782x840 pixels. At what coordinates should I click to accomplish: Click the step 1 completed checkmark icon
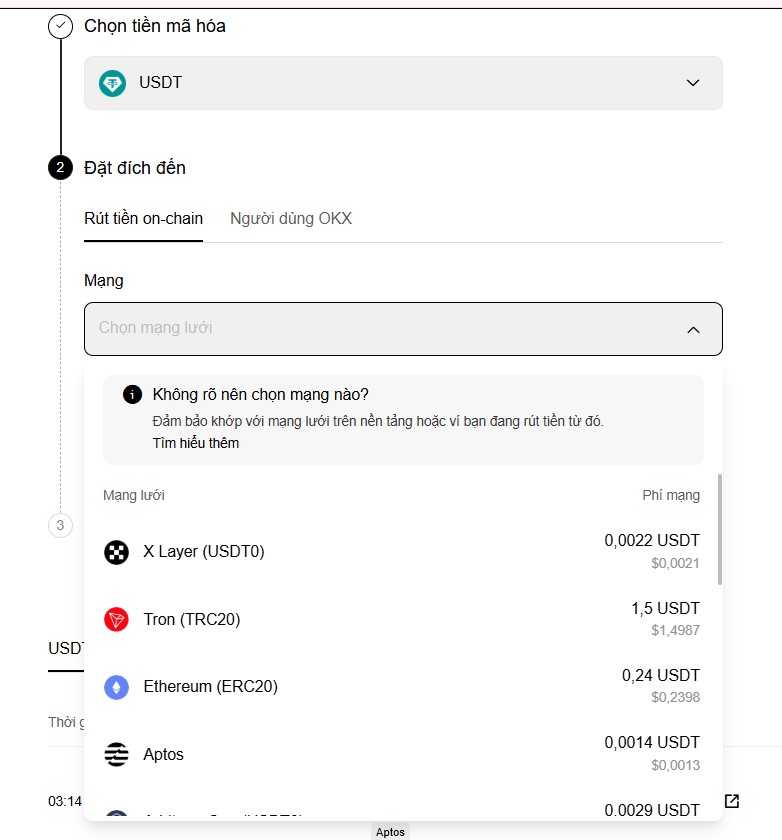point(60,26)
